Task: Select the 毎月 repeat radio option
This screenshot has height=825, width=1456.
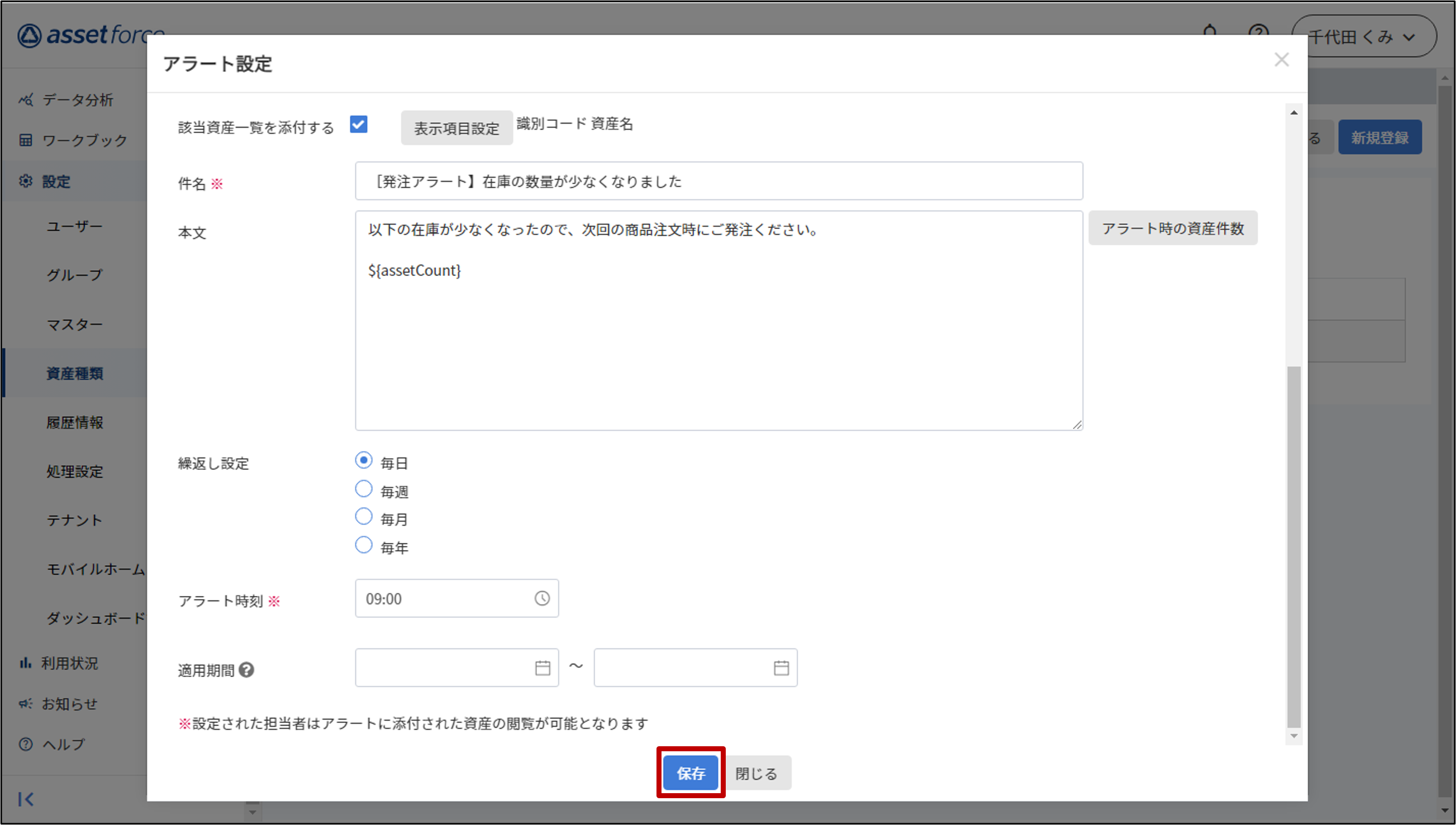Action: 364,517
